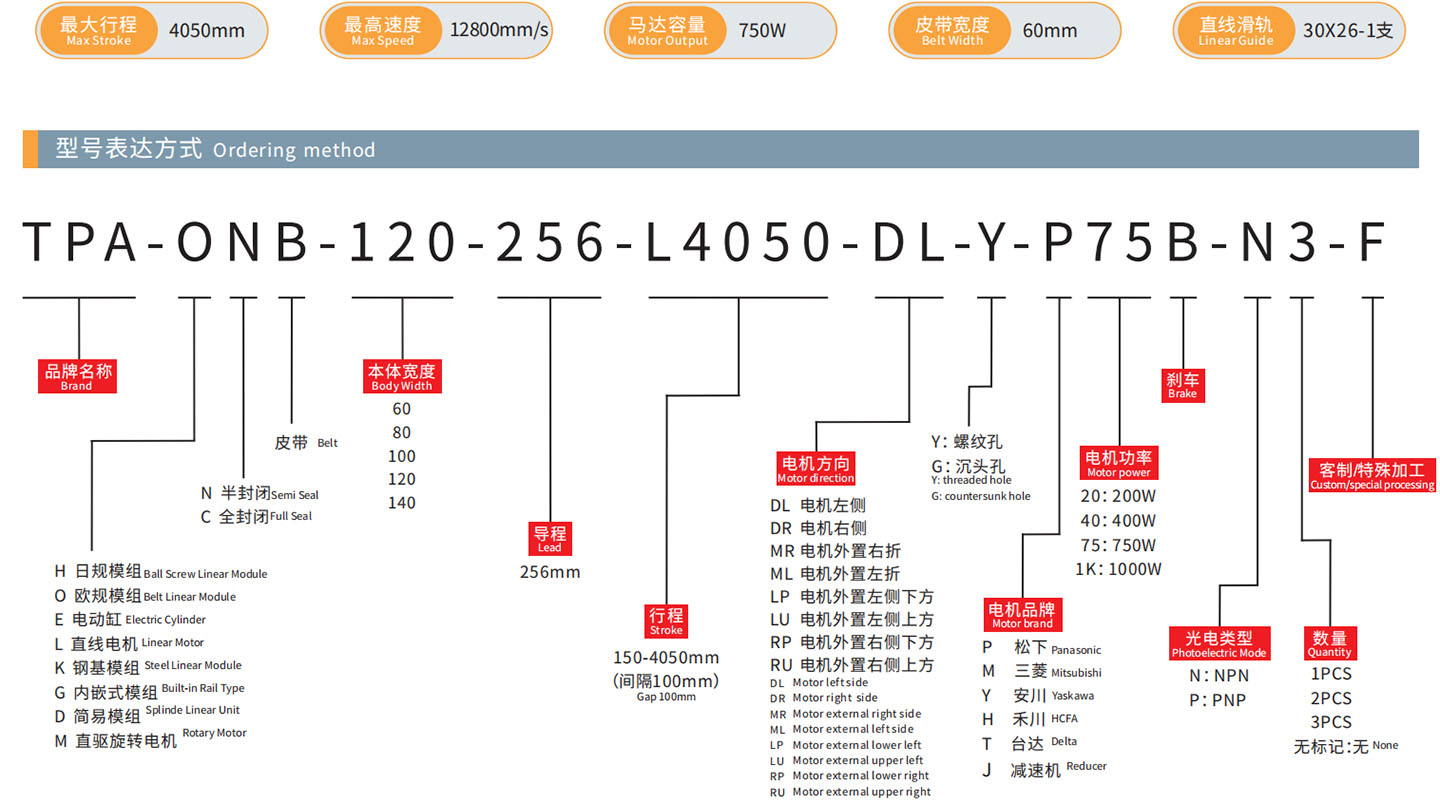The image size is (1440, 804).
Task: Click the 皮带 Belt label
Action: 306,442
